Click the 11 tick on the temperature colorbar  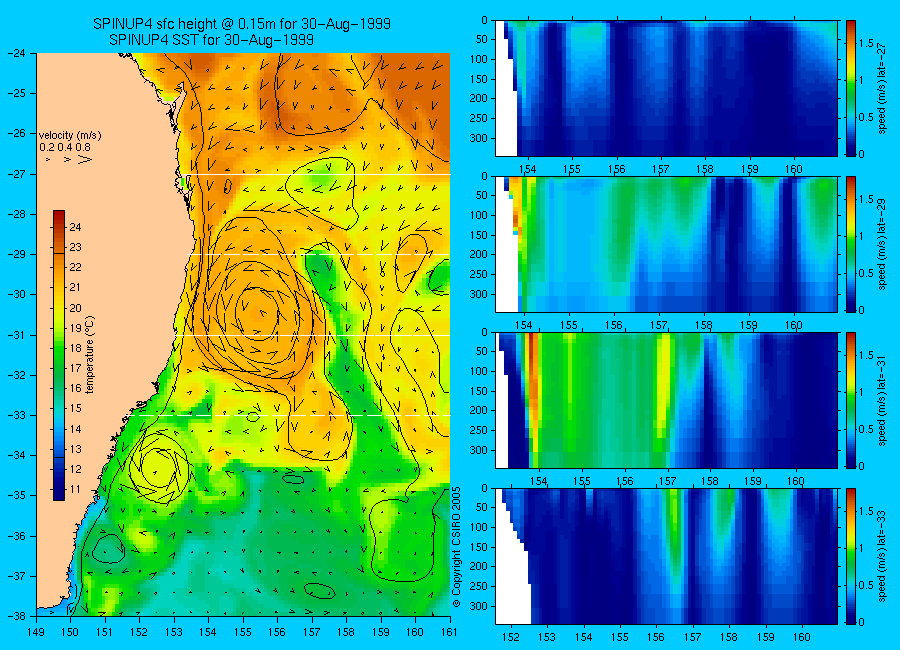(75, 490)
